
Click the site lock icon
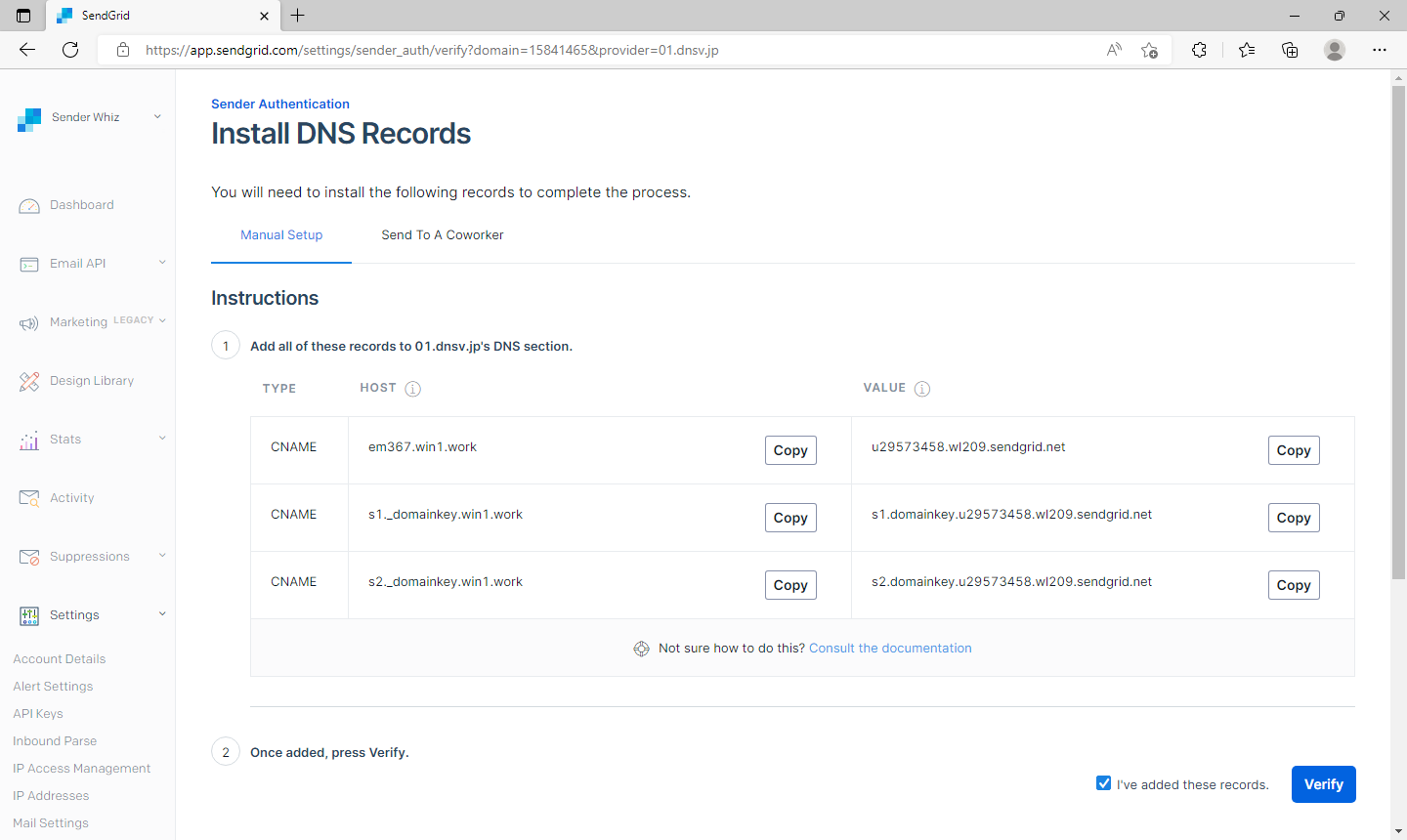point(123,50)
